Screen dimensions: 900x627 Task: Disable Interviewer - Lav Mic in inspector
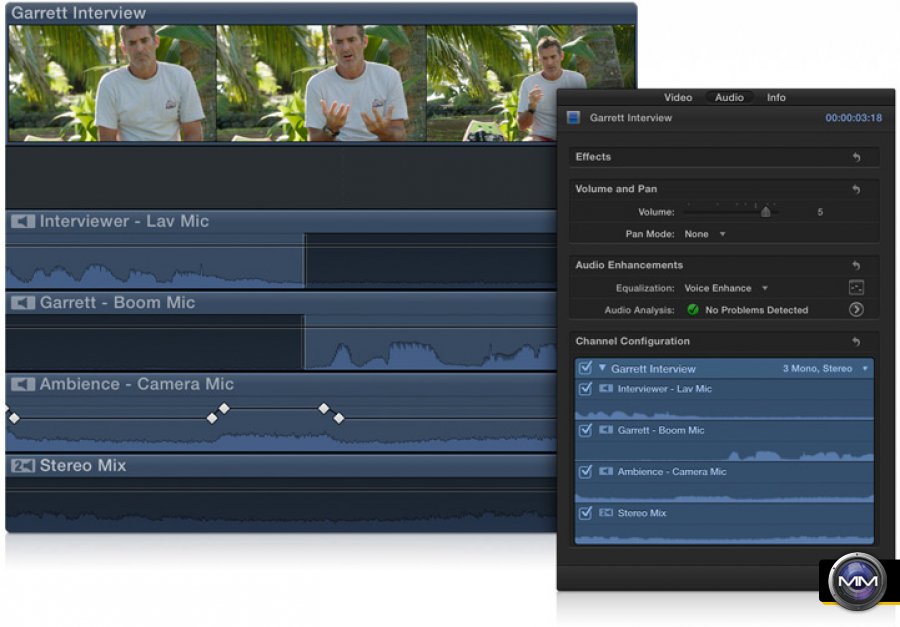point(585,389)
